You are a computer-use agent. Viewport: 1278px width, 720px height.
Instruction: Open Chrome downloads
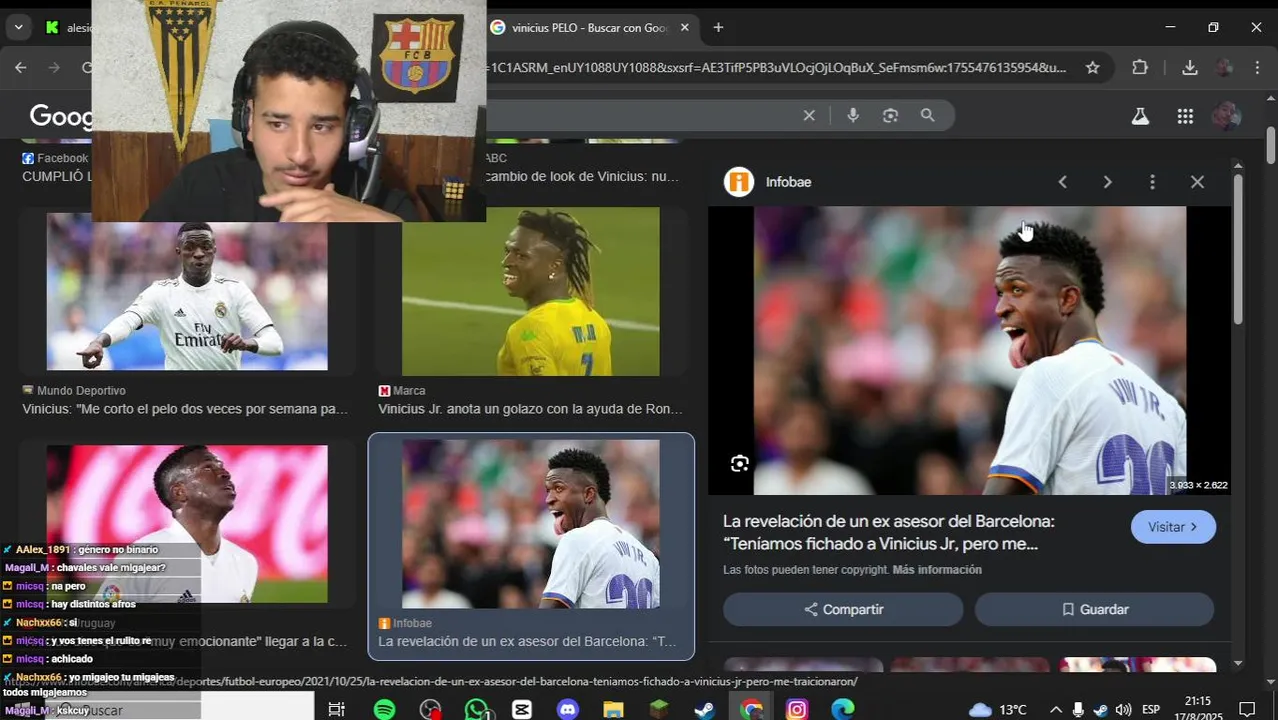click(x=1189, y=68)
